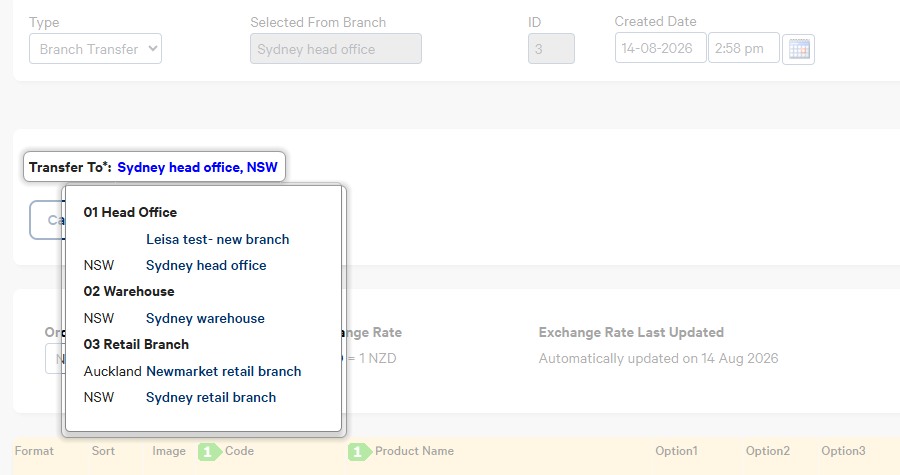The height and width of the screenshot is (475, 900).
Task: Click the 01 Head Office group heading
Action: click(130, 212)
